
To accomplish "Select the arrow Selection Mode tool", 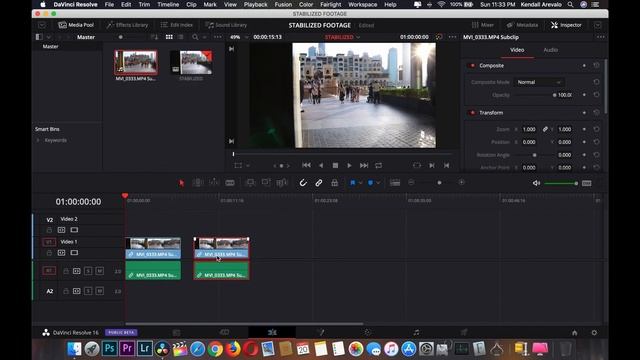I will click(x=182, y=183).
